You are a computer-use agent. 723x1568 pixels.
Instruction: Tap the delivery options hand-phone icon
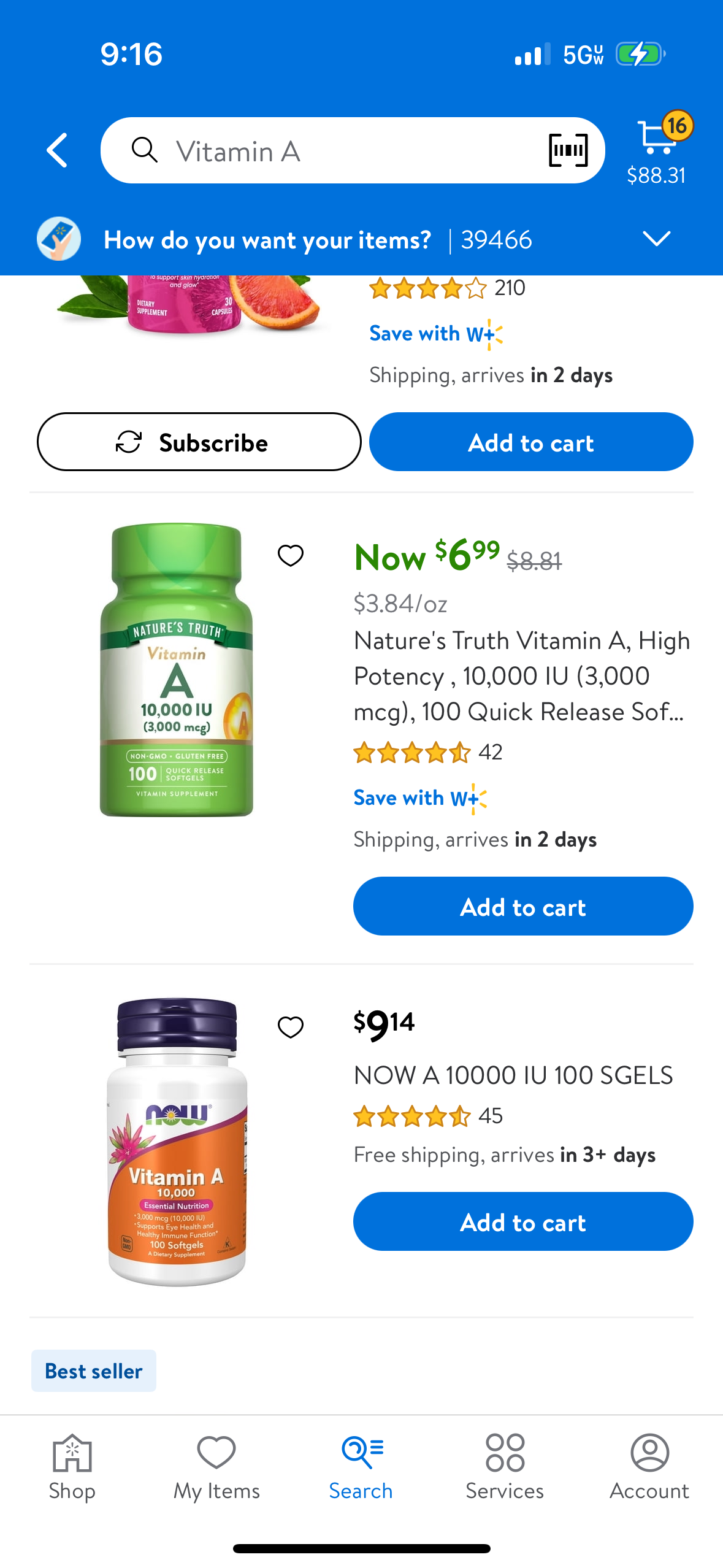59,239
